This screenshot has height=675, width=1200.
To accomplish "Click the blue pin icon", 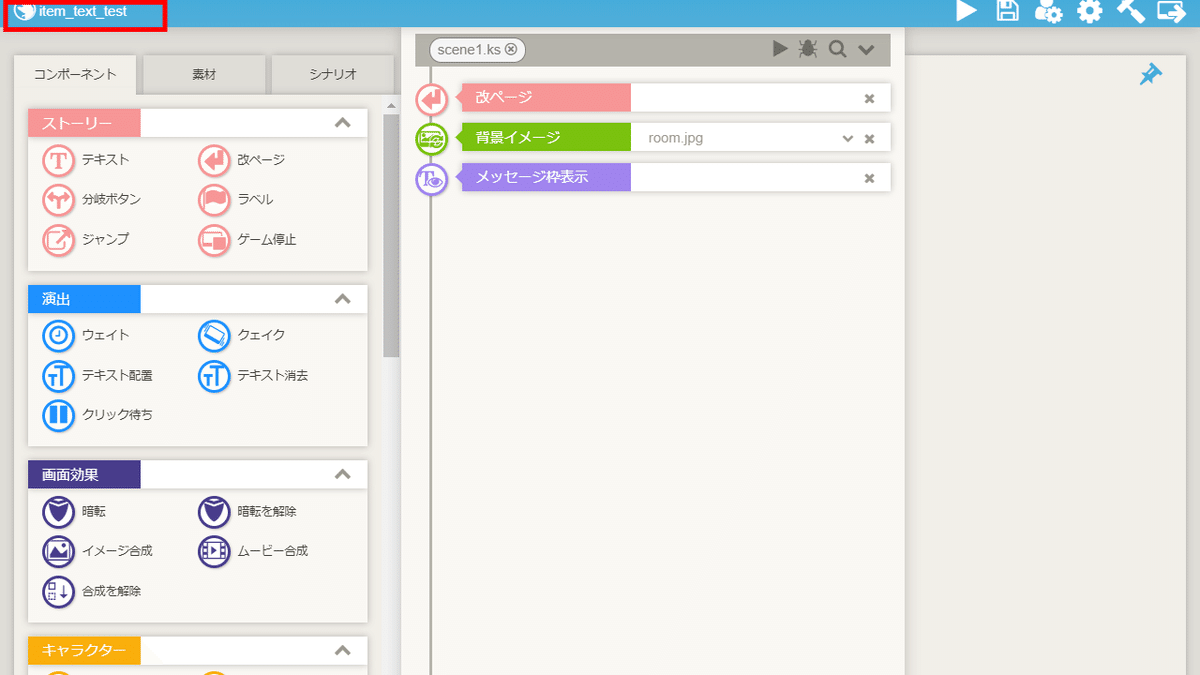I will [x=1151, y=75].
